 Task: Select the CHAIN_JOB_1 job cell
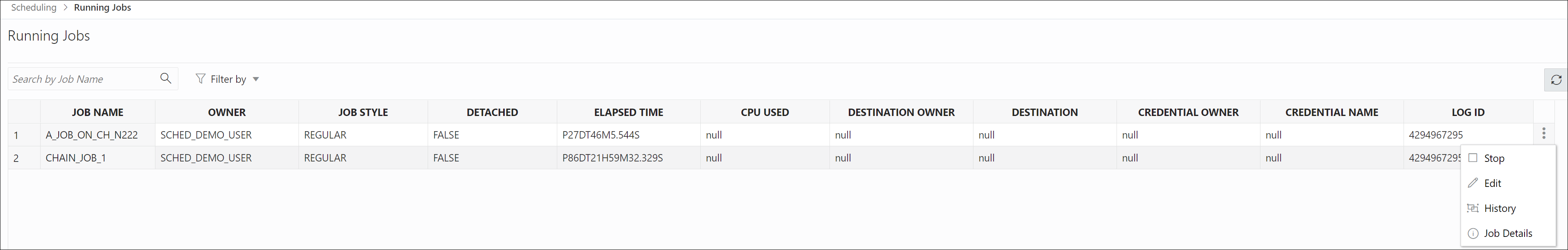click(x=75, y=158)
